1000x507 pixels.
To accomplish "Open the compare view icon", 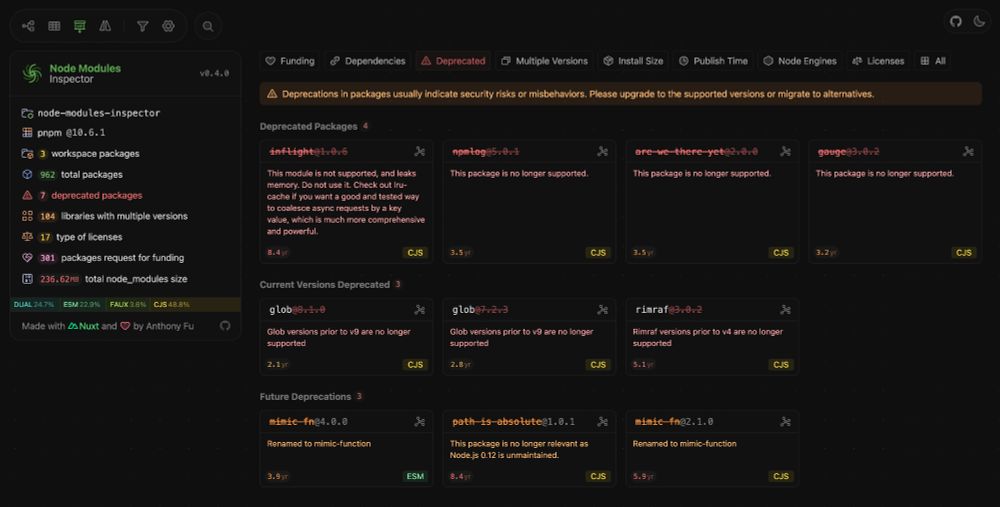I will (105, 26).
